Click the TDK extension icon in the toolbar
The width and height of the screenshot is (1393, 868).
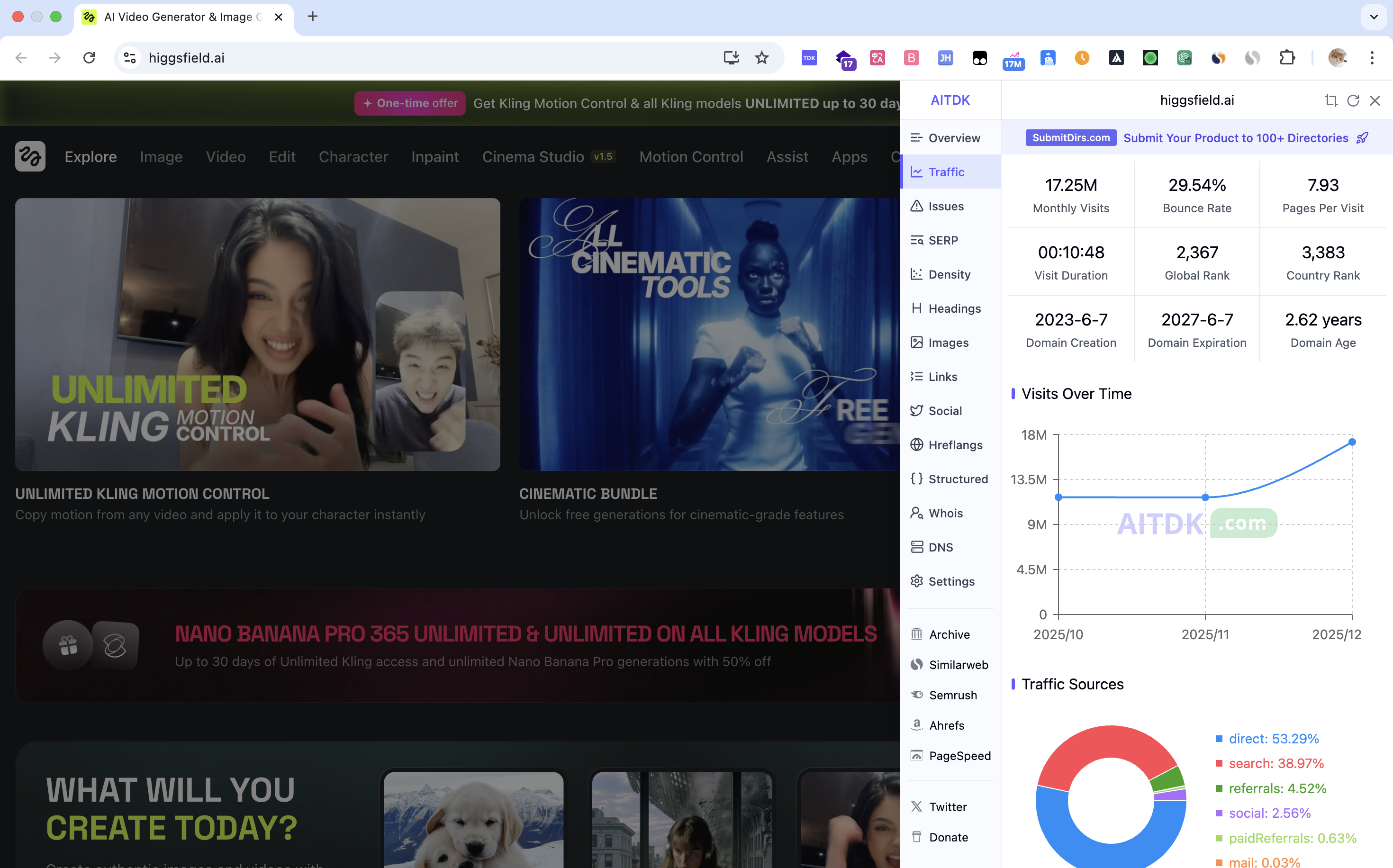pos(809,57)
